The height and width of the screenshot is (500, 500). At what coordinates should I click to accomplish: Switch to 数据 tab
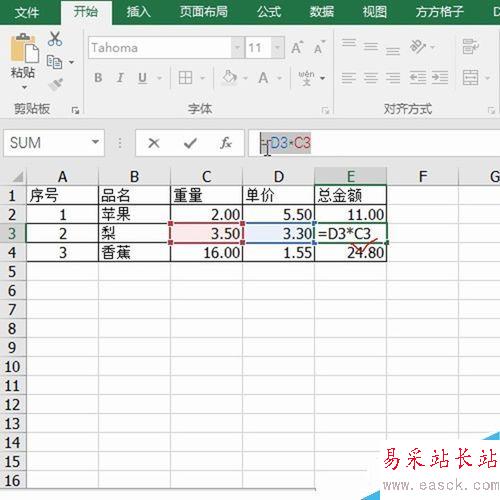(322, 12)
